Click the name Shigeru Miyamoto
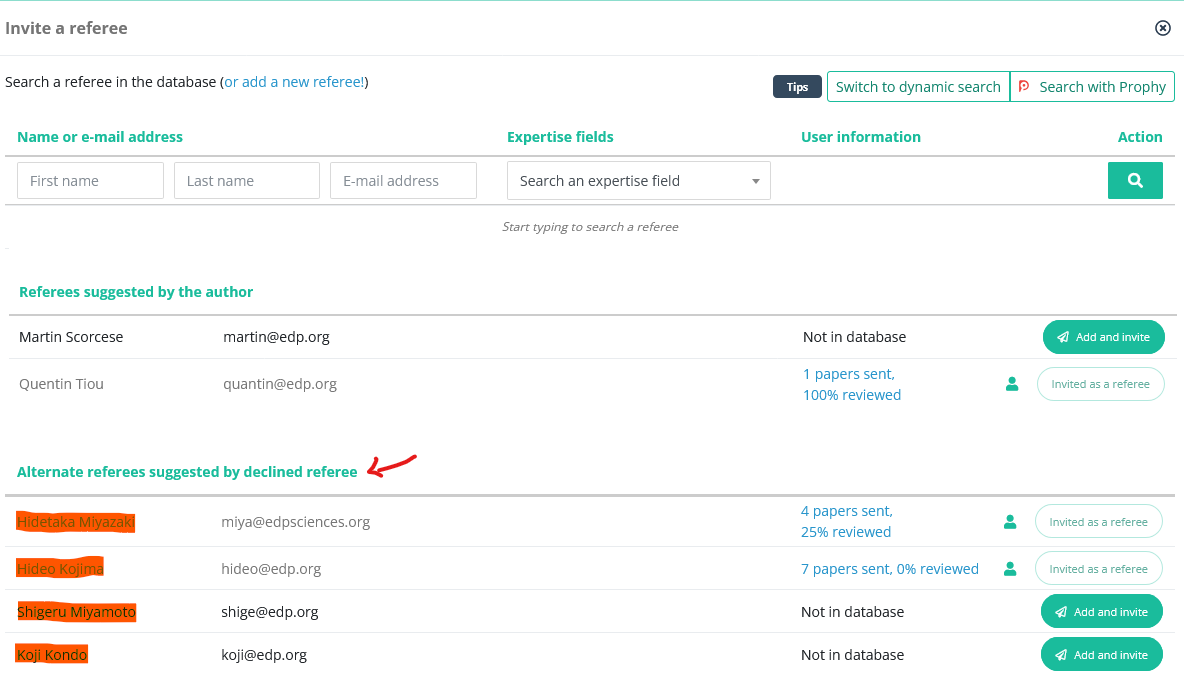This screenshot has height=690, width=1184. click(76, 611)
